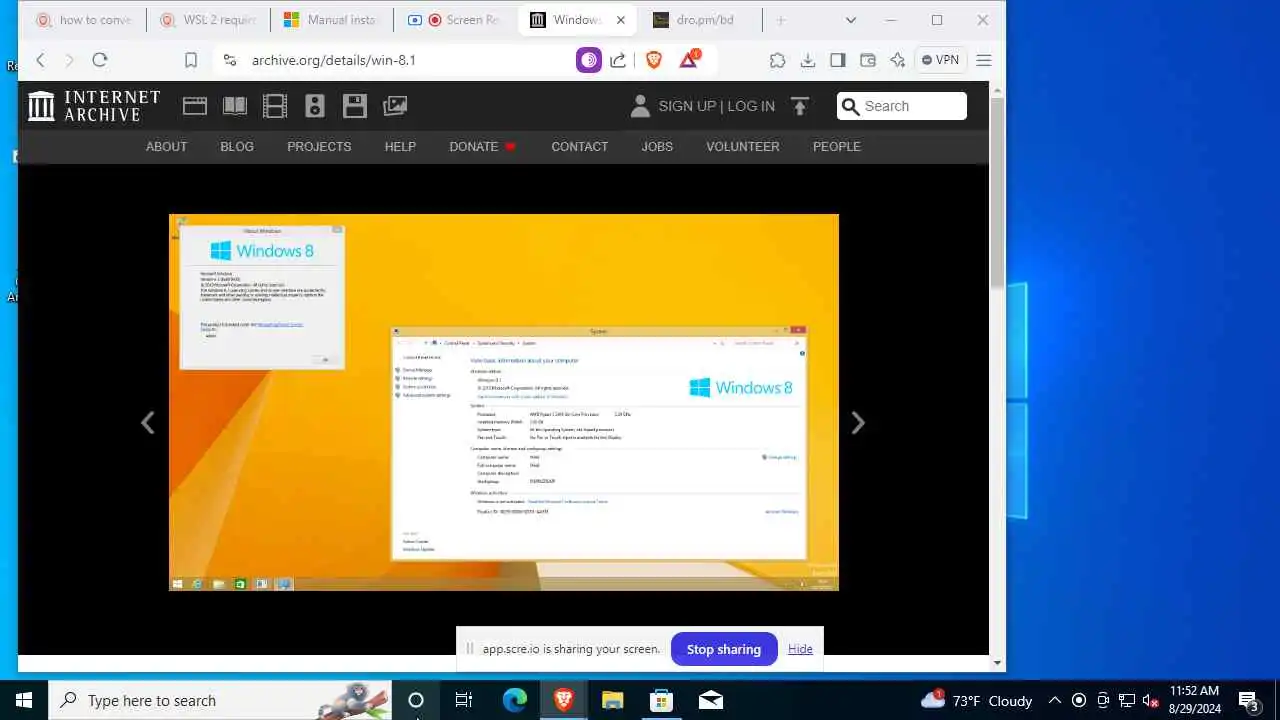The width and height of the screenshot is (1280, 720).
Task: Hide the screen sharing bar
Action: coord(800,649)
